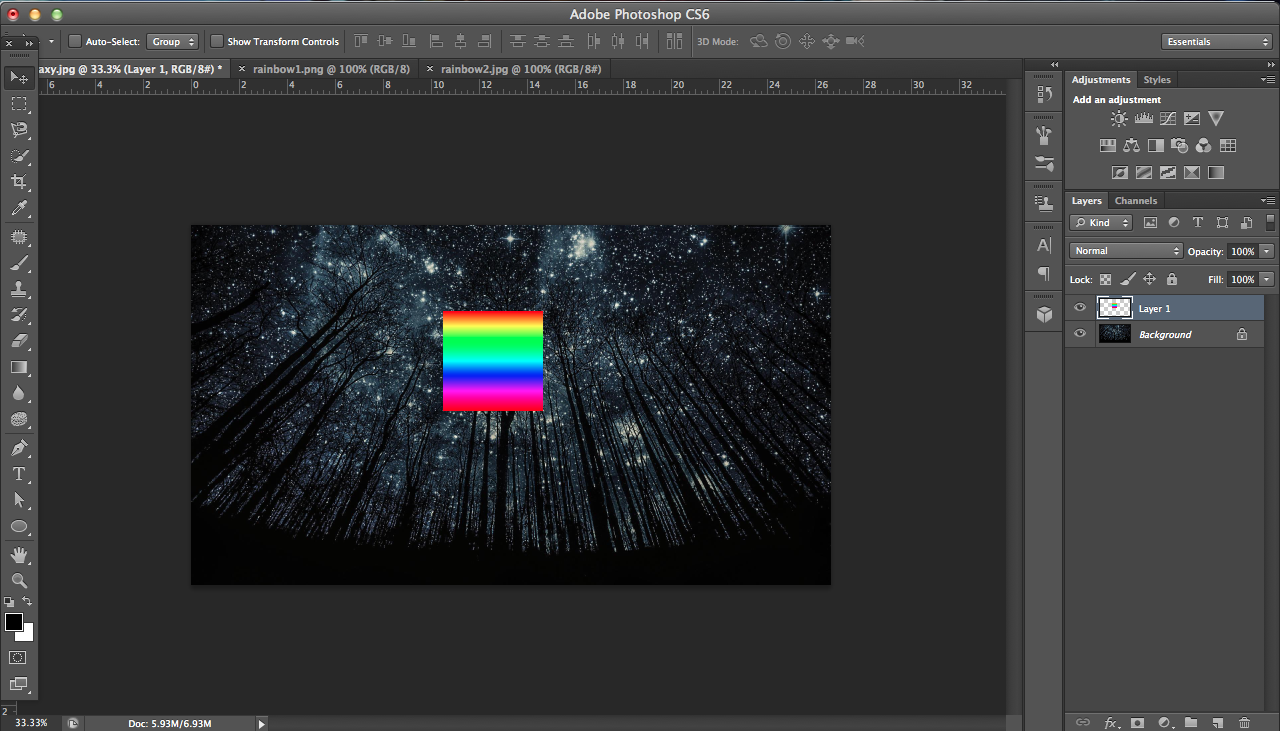Check Show Transform Controls
This screenshot has width=1280, height=731.
click(216, 41)
